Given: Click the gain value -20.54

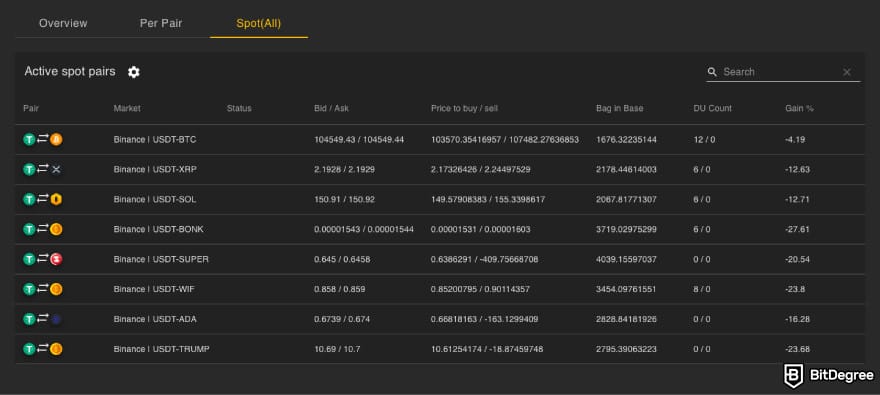Looking at the screenshot, I should [798, 259].
